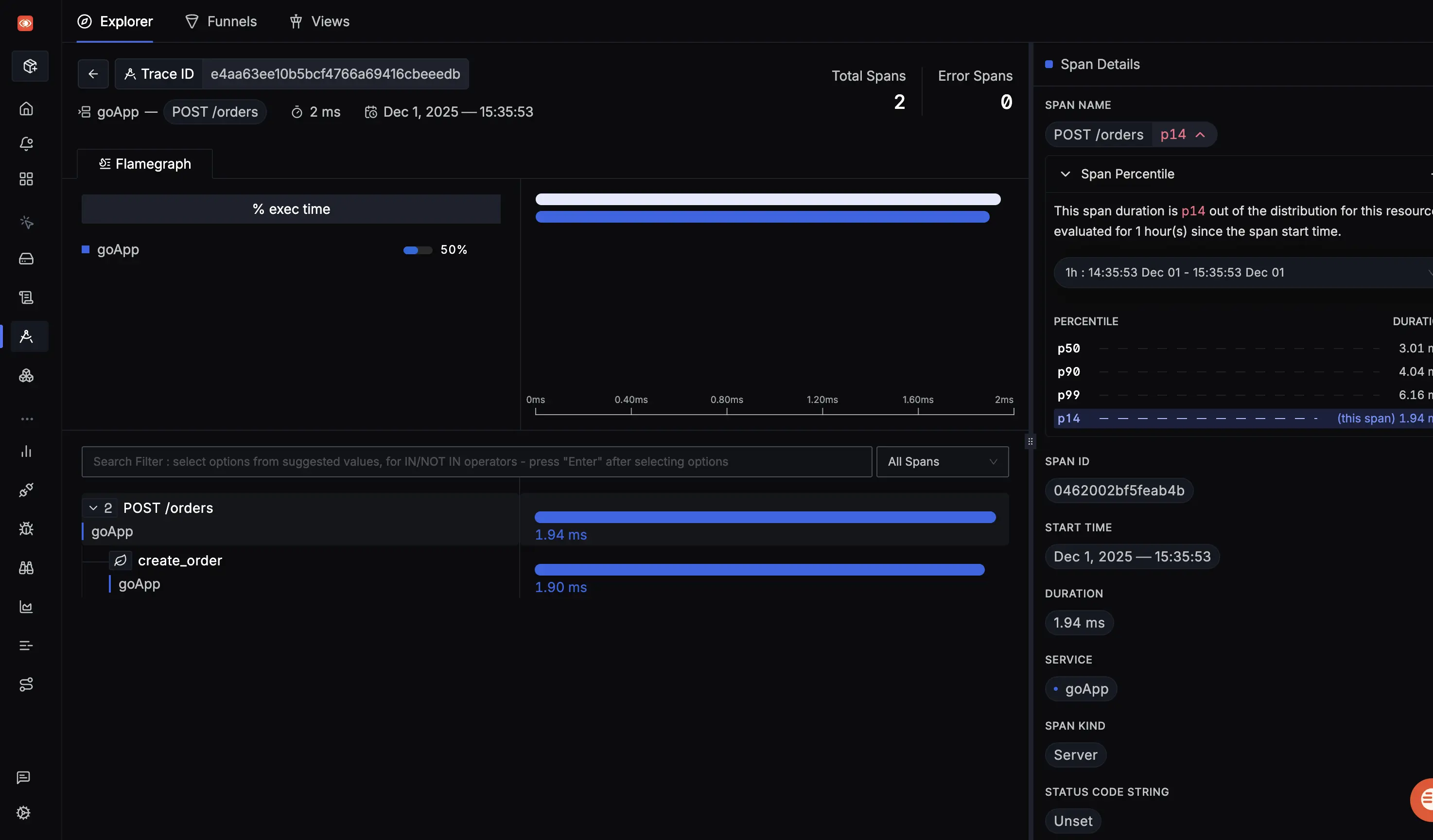Image resolution: width=1433 pixels, height=840 pixels.
Task: Select the Flamegraph tab
Action: [x=145, y=164]
